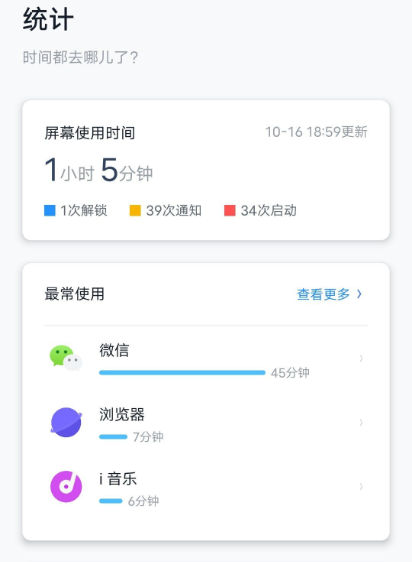Open 查看更多 link
This screenshot has width=412, height=562.
(x=323, y=294)
